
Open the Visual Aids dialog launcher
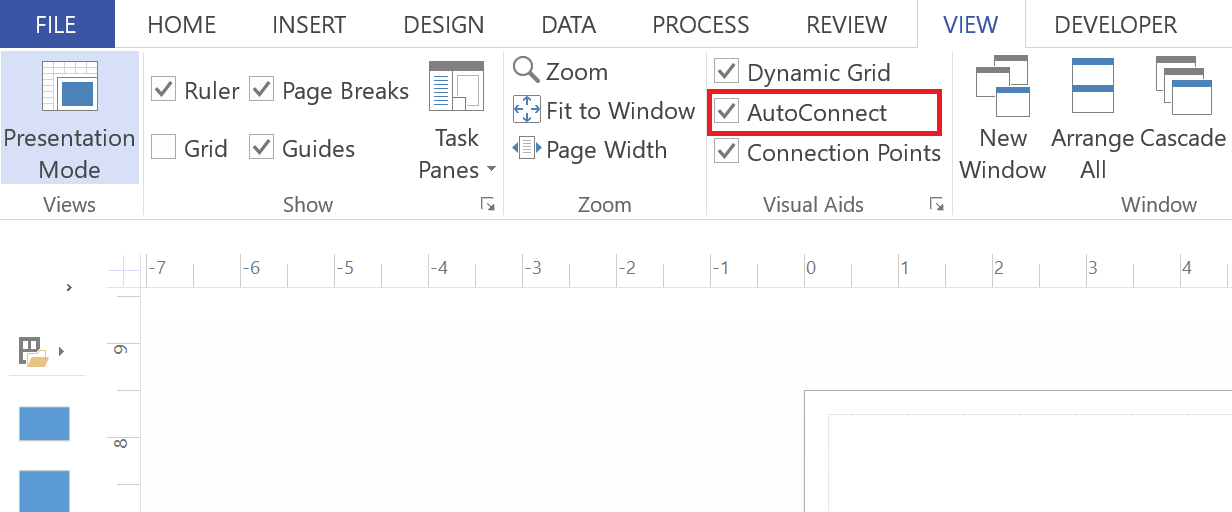click(937, 204)
